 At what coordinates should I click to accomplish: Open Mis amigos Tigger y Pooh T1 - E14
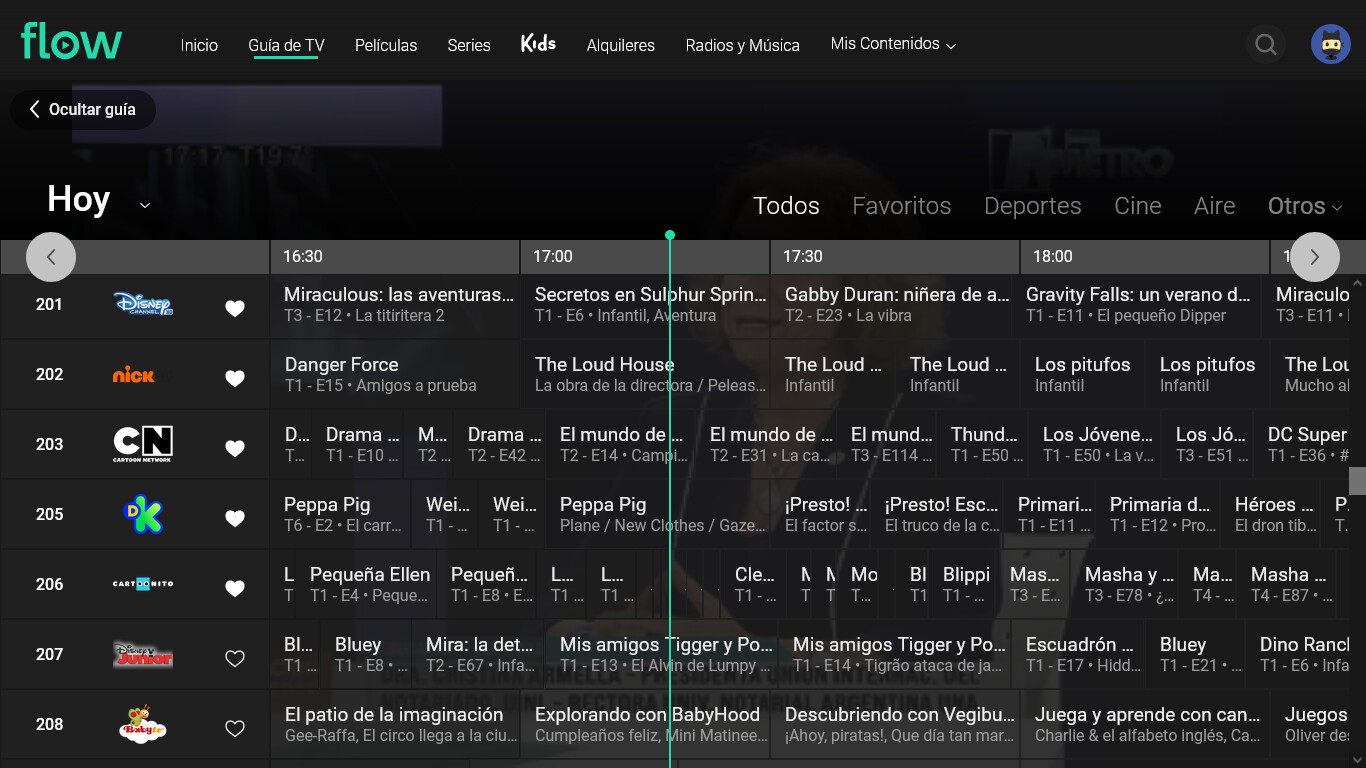coord(895,655)
